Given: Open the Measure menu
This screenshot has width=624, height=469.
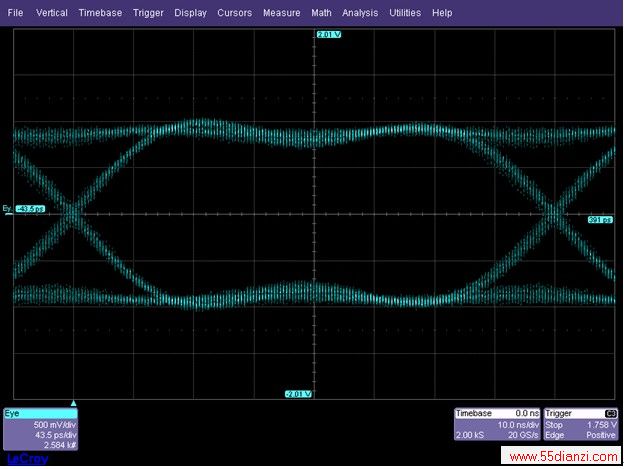Looking at the screenshot, I should coord(281,13).
